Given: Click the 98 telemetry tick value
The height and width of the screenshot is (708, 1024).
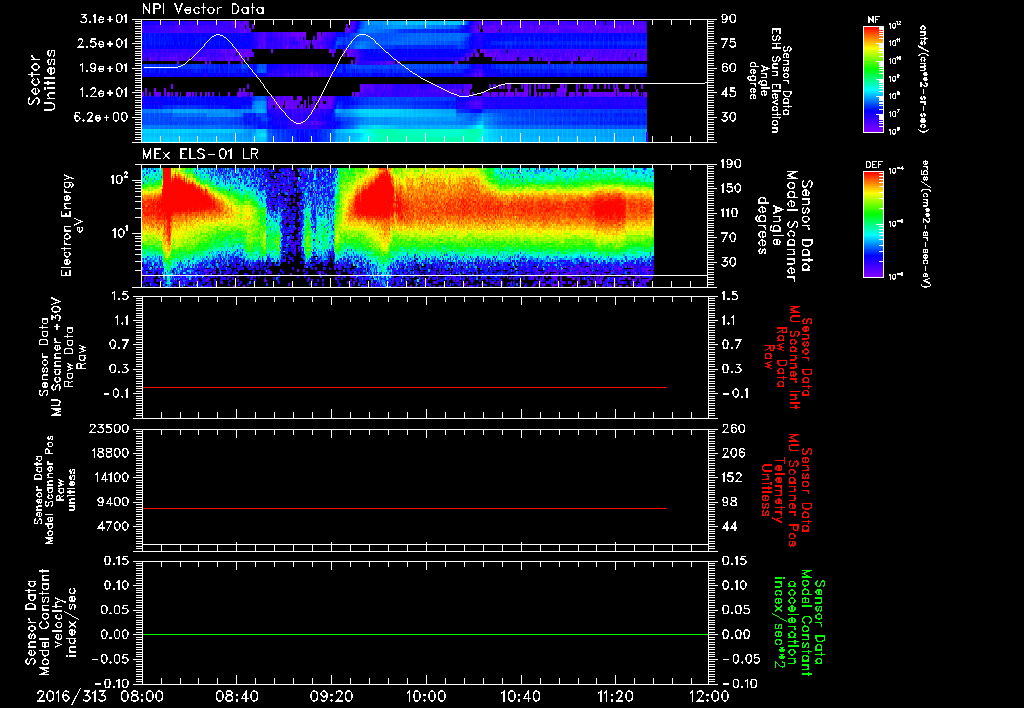Looking at the screenshot, I should point(729,502).
